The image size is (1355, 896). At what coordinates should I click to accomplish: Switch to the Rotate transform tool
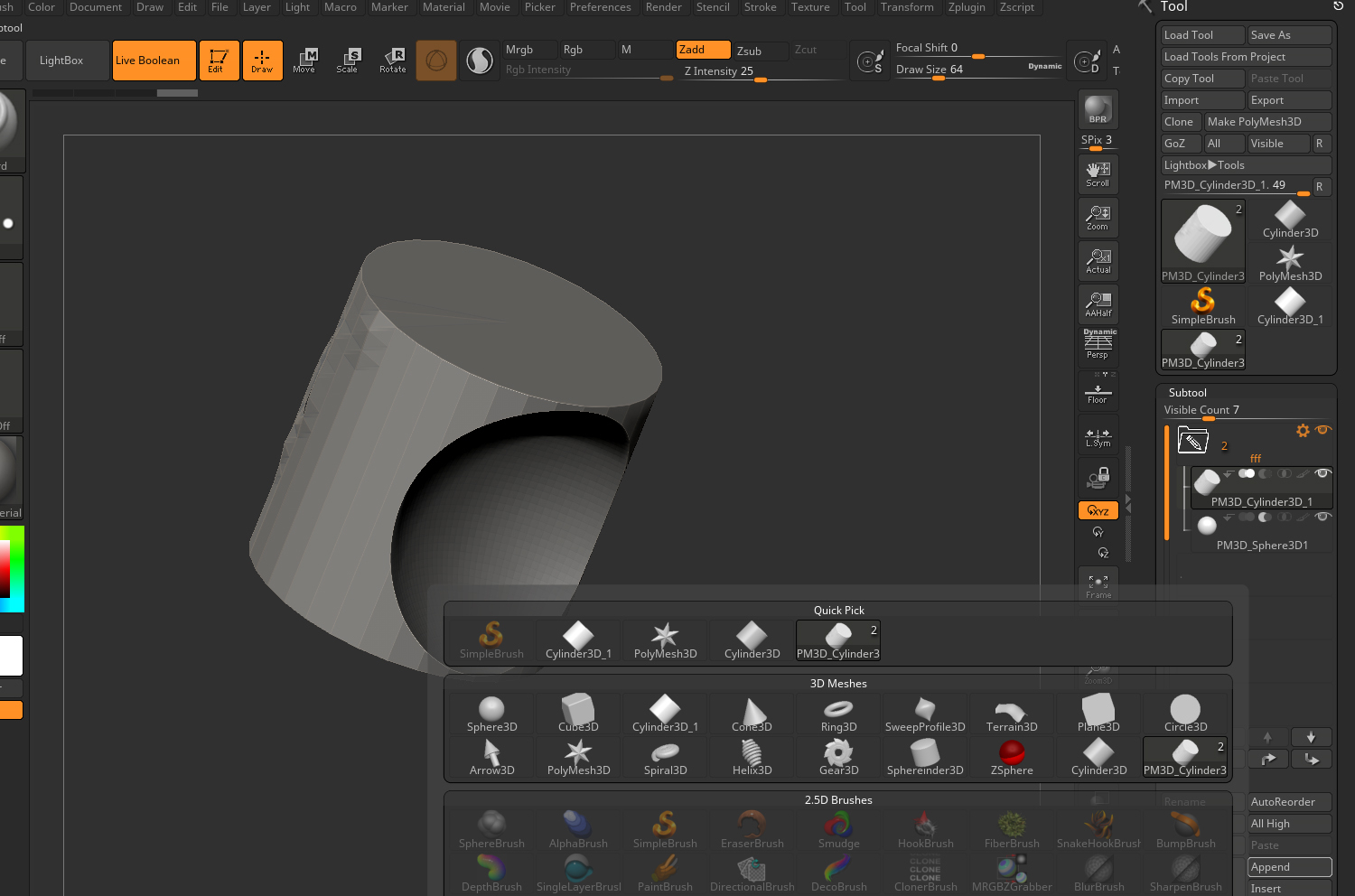(392, 61)
